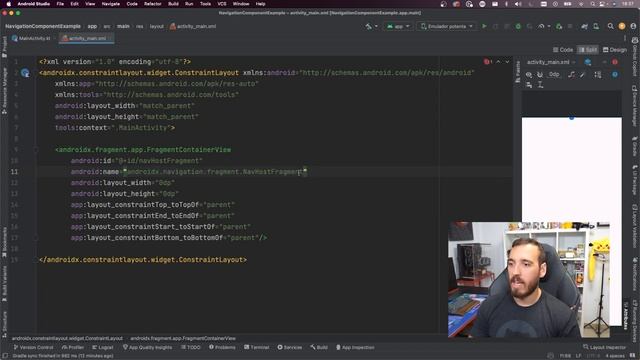This screenshot has height=360, width=640.
Task: Open the Navigate menu
Action: point(111,4)
